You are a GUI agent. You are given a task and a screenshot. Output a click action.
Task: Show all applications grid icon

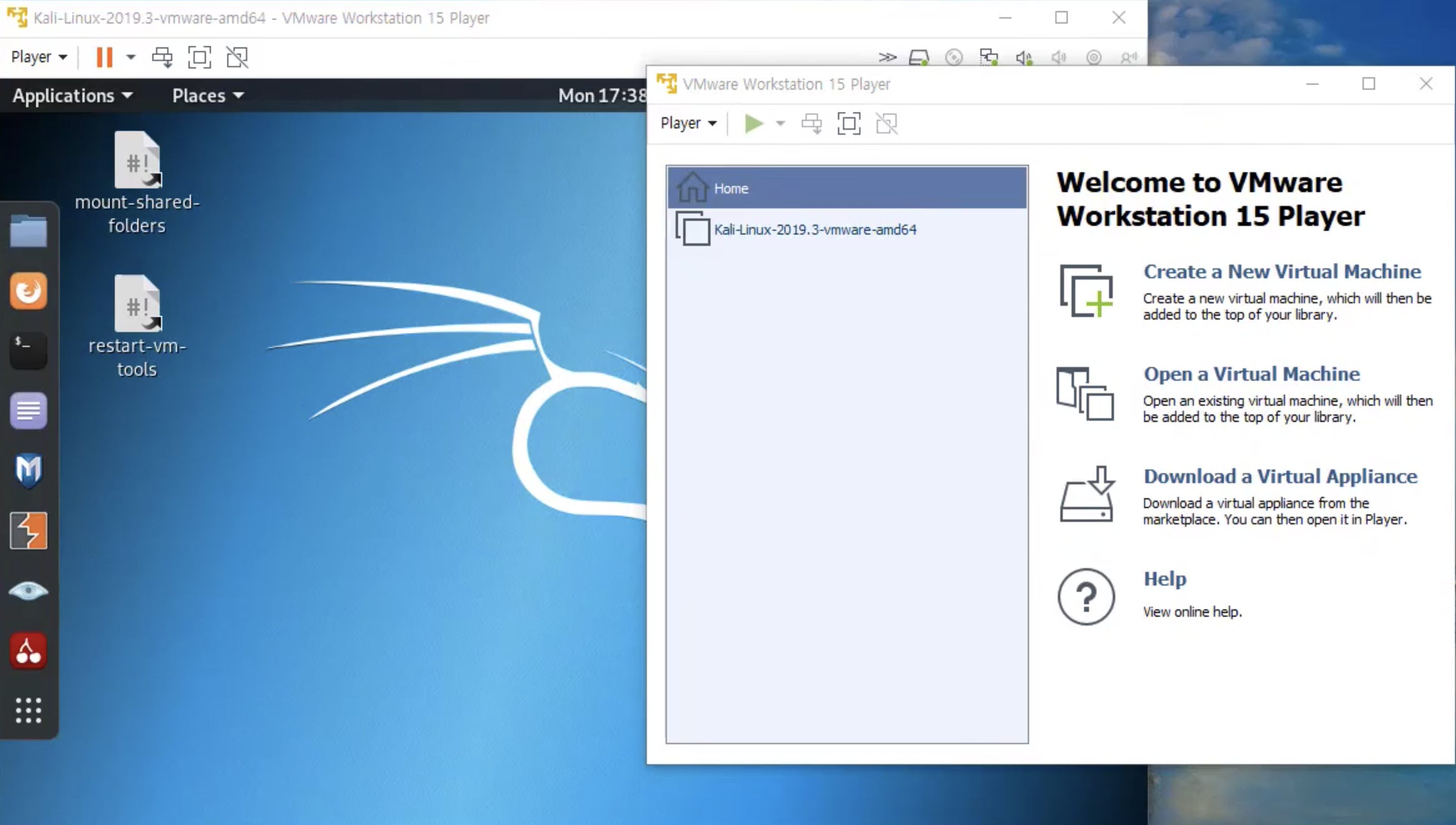29,710
